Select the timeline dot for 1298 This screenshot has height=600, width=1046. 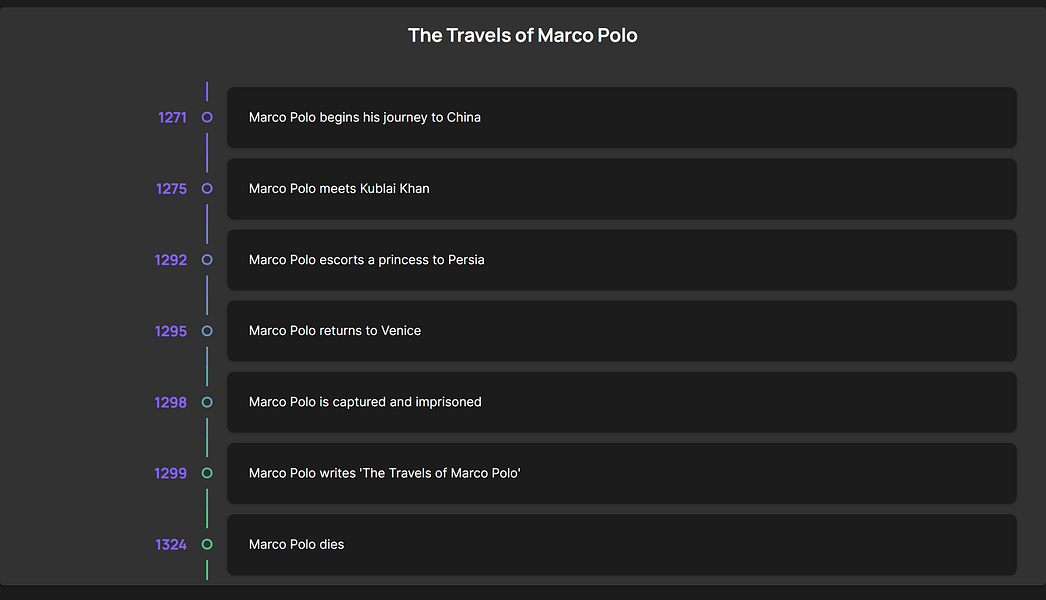click(207, 402)
